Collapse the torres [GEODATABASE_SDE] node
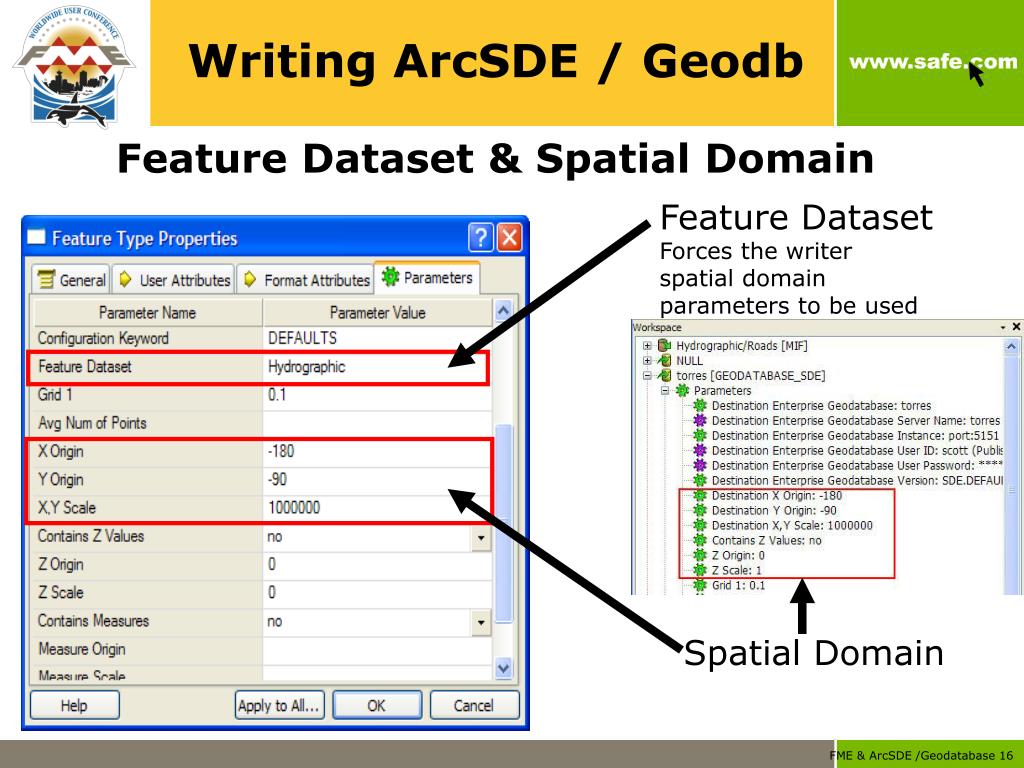Viewport: 1024px width, 768px height. pyautogui.click(x=647, y=376)
